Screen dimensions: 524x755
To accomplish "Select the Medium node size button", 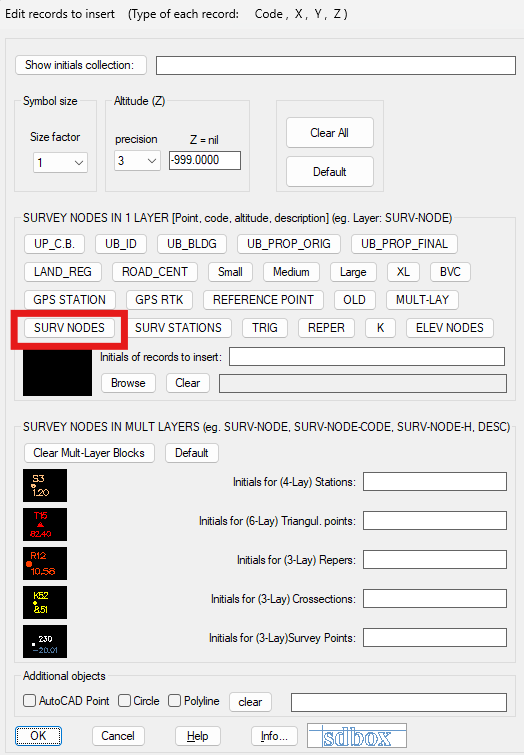I will (x=291, y=272).
